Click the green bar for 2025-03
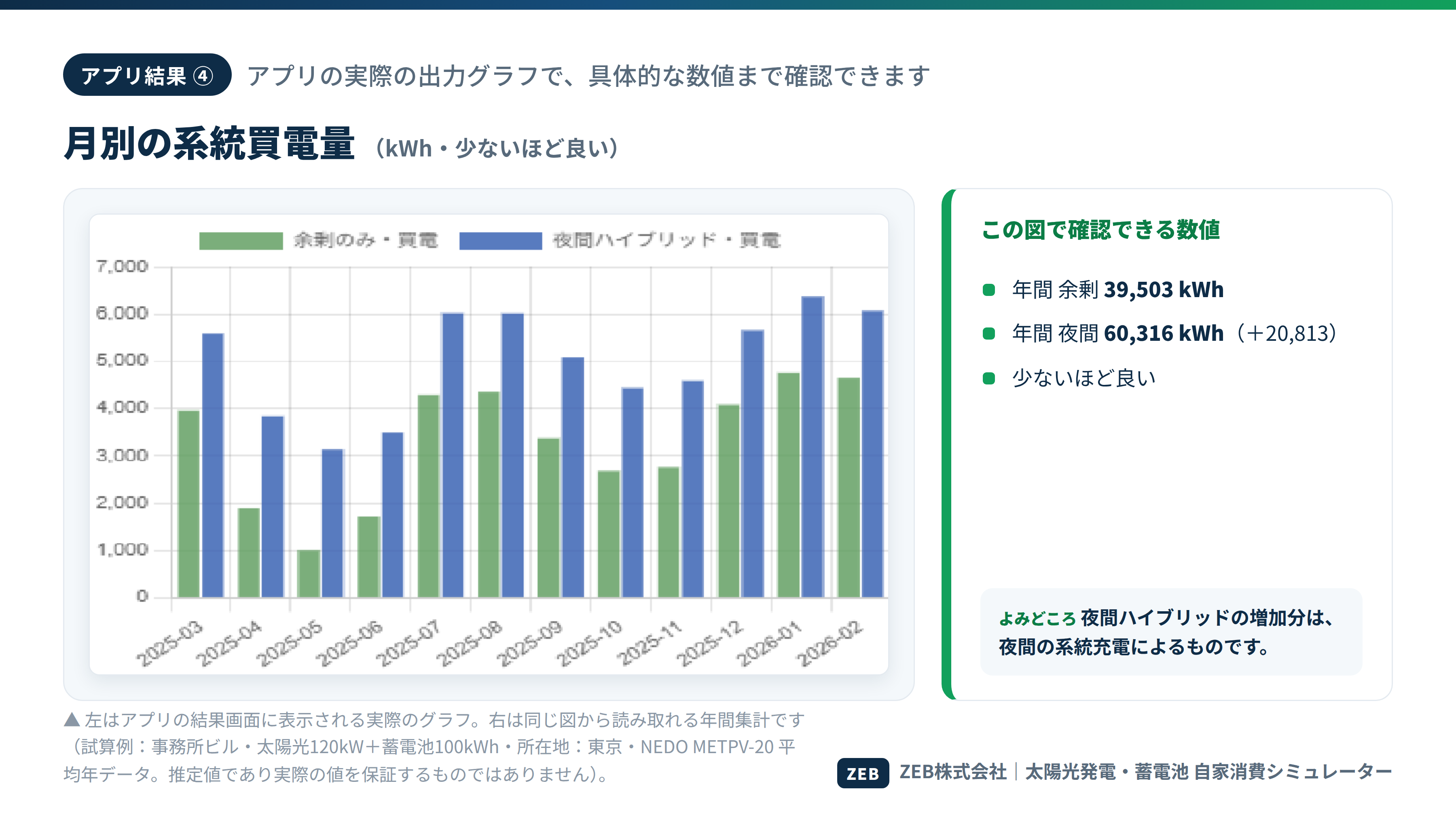Screen dimensions: 1456x815 click(189, 504)
